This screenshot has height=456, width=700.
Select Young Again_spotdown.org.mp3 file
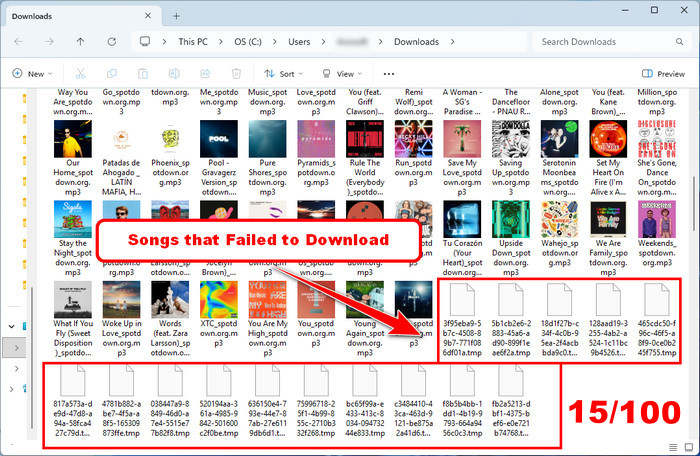click(365, 319)
